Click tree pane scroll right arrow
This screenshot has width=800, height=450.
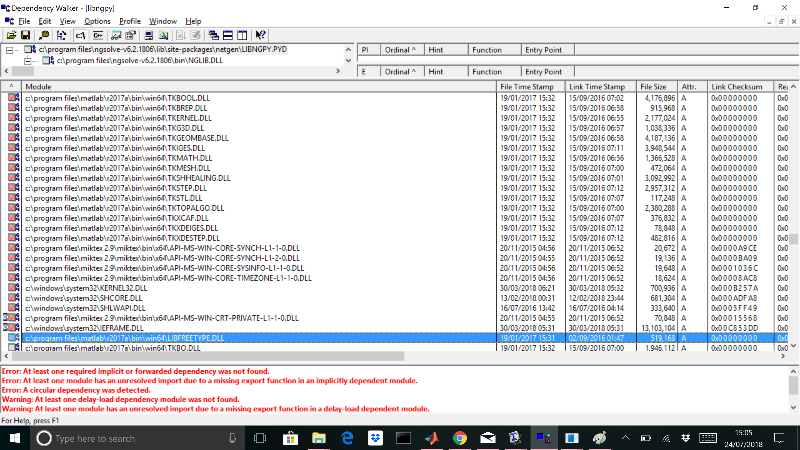[x=338, y=71]
